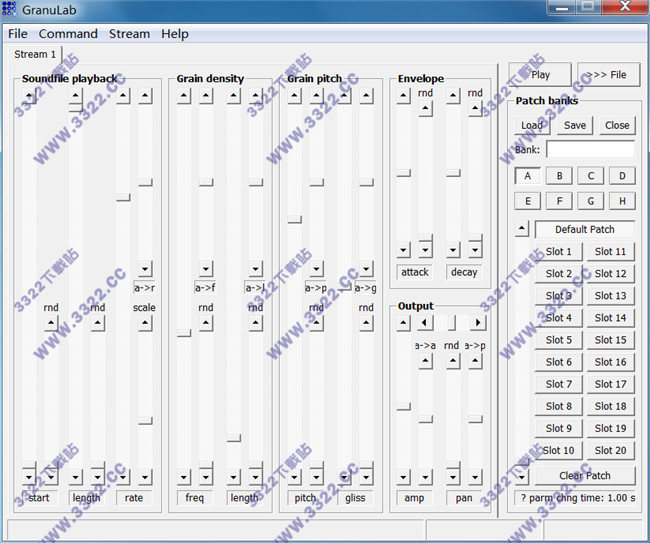Select patch bank F
Image resolution: width=650 pixels, height=543 pixels.
point(559,201)
